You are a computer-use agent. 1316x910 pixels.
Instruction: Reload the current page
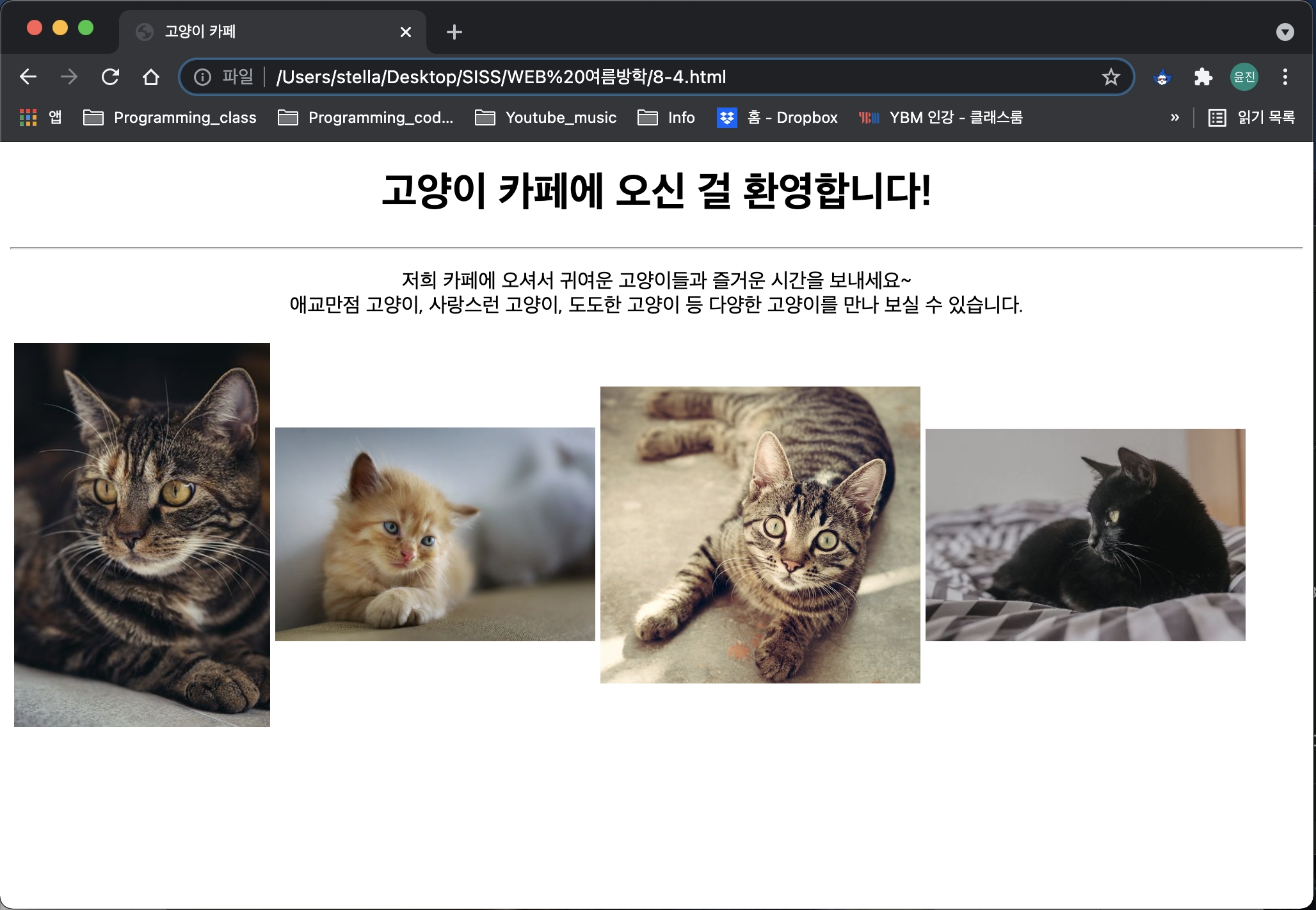(x=110, y=77)
